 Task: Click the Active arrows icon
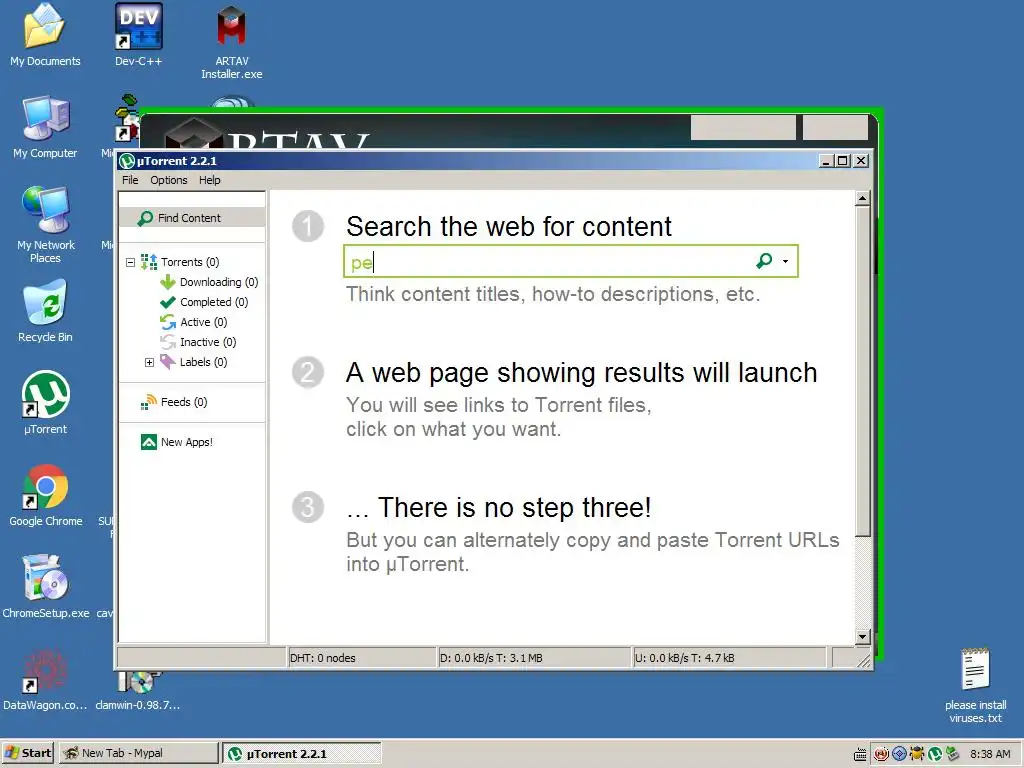pos(168,322)
